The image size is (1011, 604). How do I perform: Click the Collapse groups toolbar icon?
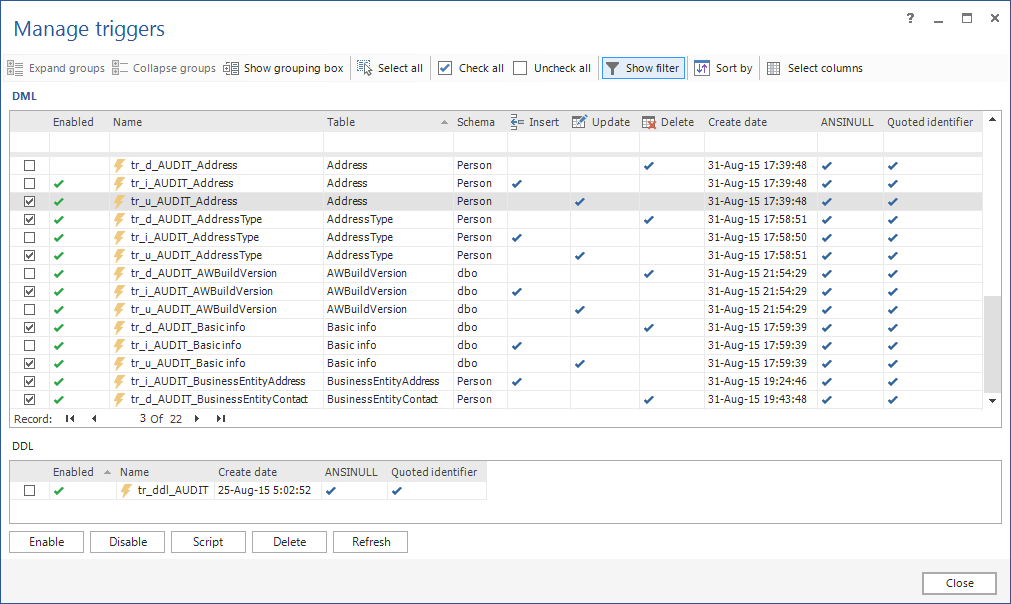(x=120, y=68)
